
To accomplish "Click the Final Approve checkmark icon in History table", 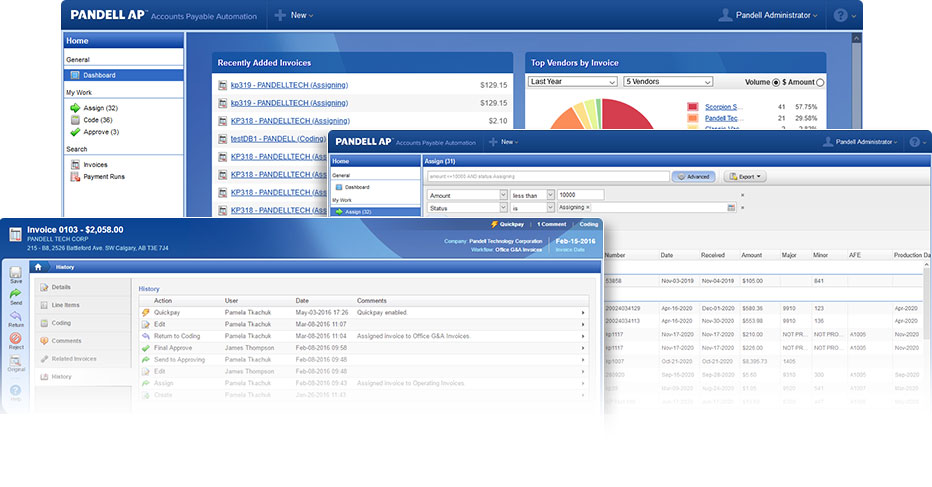I will (x=146, y=348).
